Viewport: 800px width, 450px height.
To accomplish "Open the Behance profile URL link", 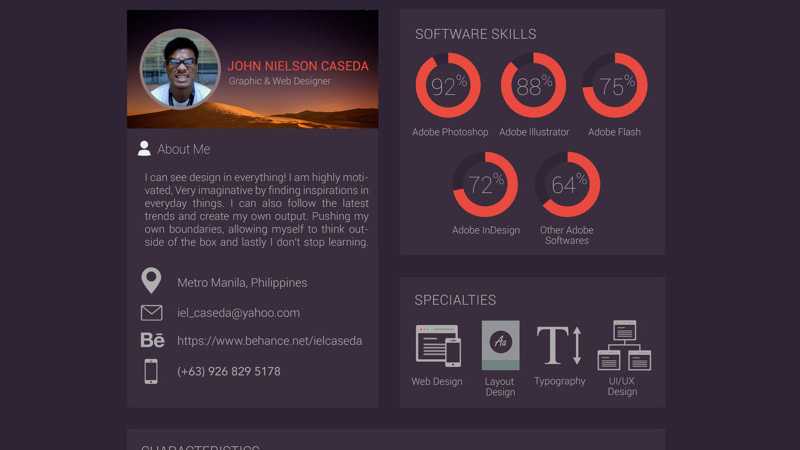I will coord(269,341).
